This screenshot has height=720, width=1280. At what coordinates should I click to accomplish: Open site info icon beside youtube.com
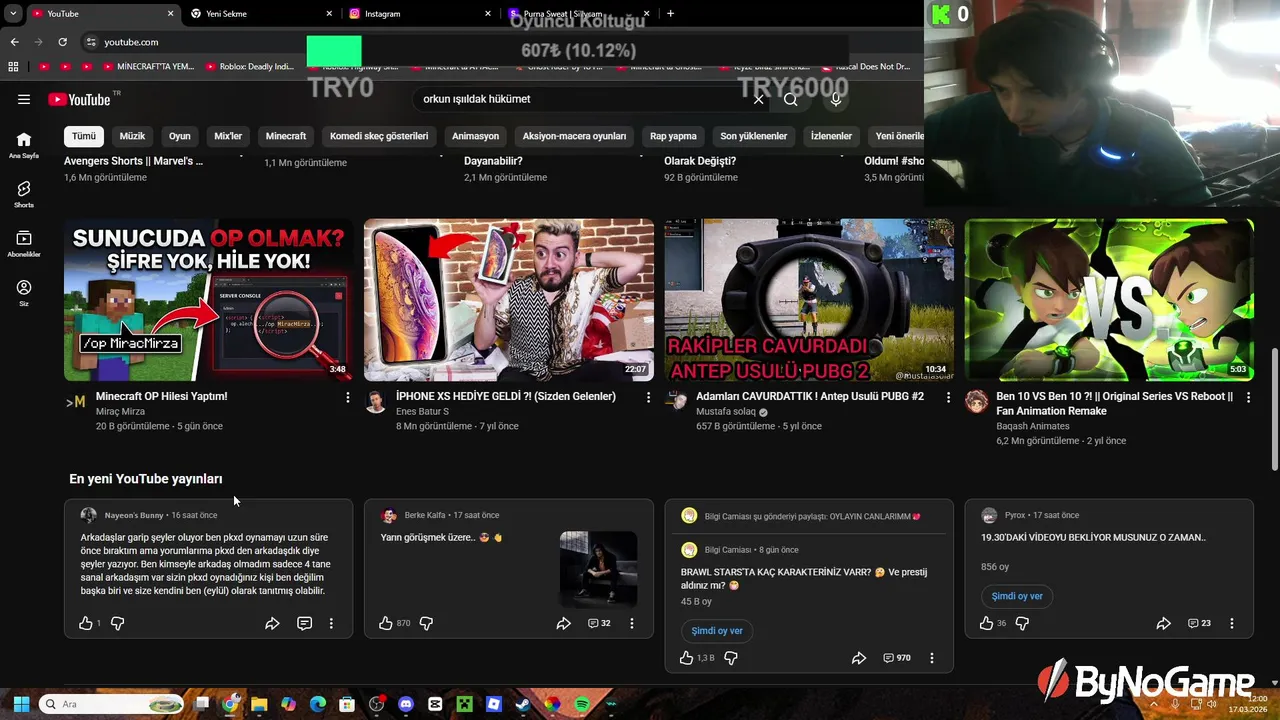point(91,42)
